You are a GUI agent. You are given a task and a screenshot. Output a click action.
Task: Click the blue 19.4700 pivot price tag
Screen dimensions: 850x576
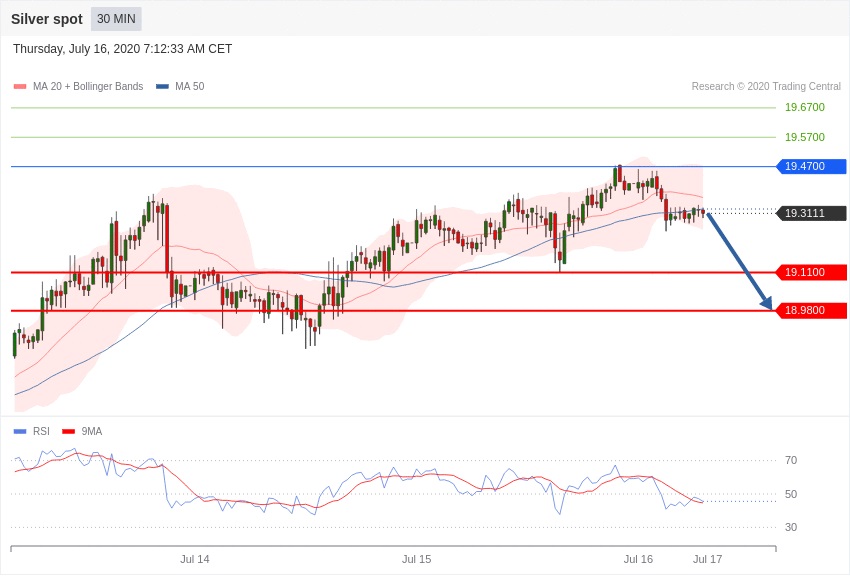pos(811,166)
